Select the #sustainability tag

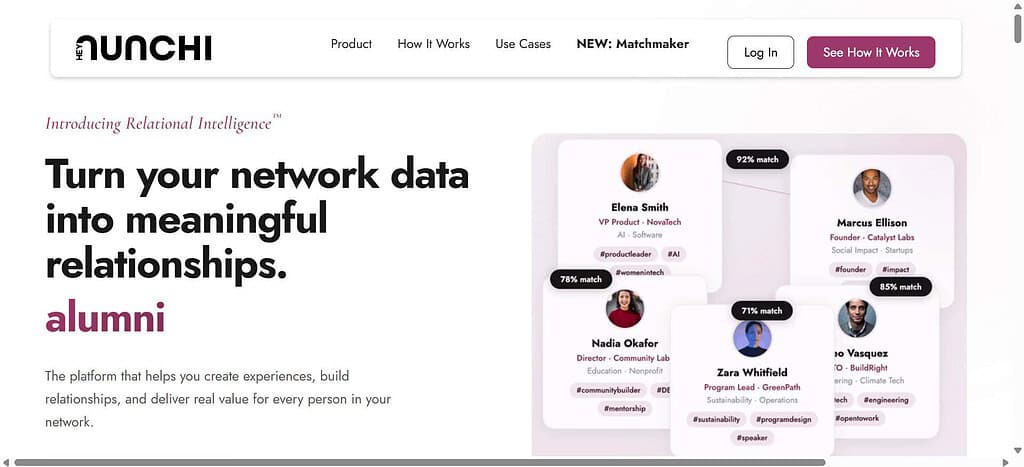716,419
